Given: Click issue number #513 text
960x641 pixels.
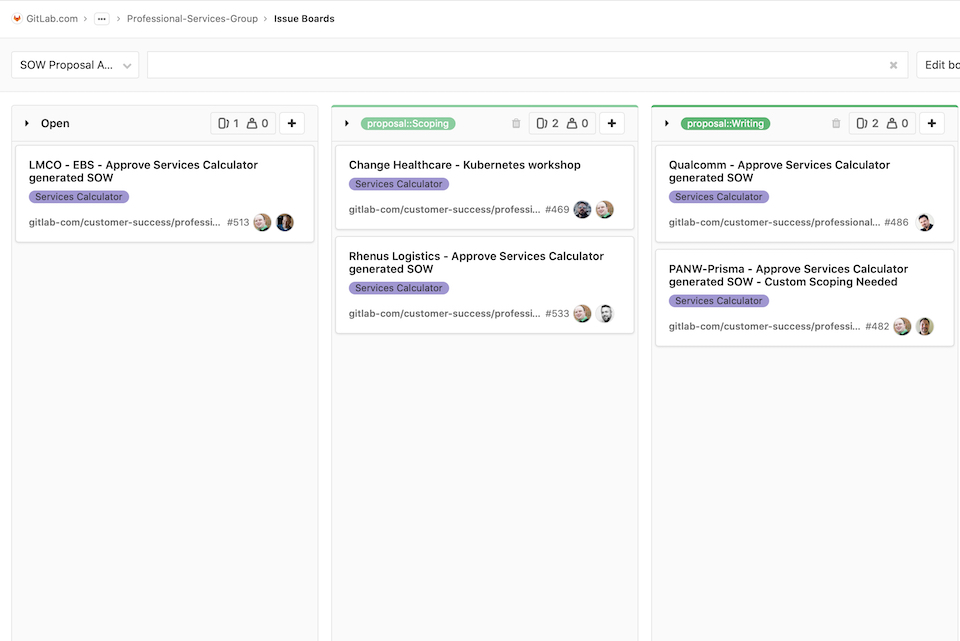Looking at the screenshot, I should coord(238,222).
